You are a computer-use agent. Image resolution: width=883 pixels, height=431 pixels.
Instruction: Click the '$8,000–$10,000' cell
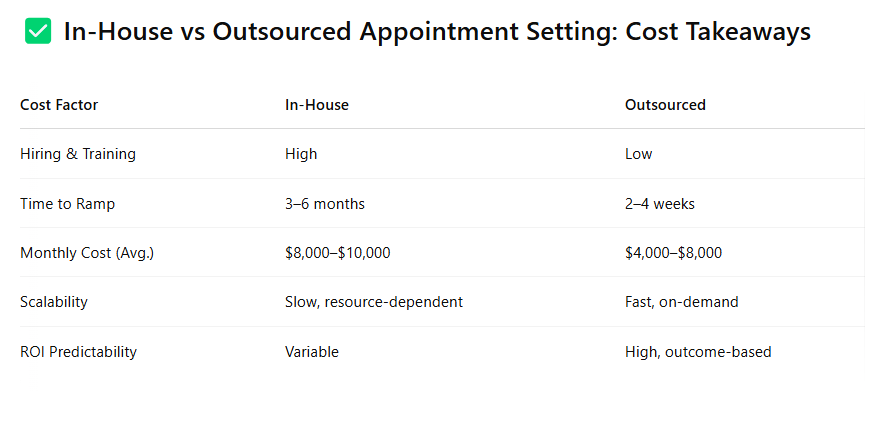(337, 253)
